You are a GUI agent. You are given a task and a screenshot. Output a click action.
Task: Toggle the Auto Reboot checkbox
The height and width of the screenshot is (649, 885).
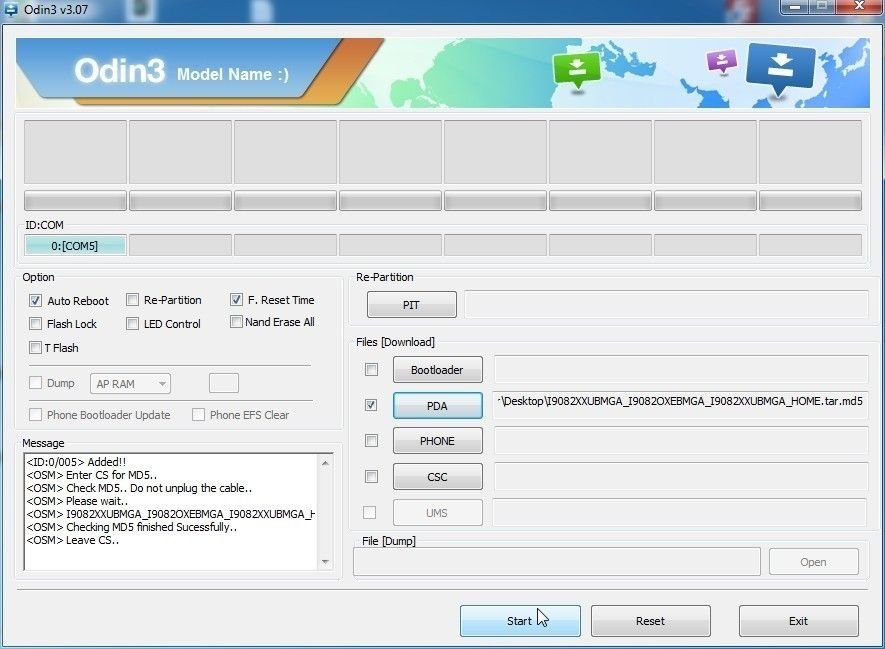tap(35, 301)
